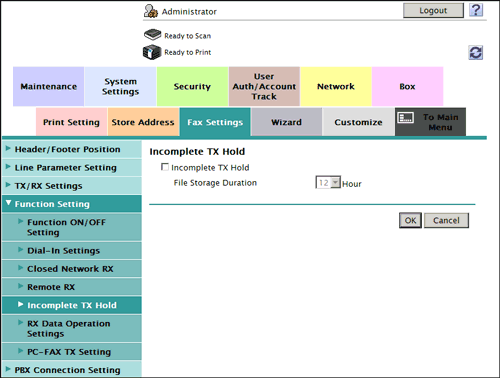Click the Header/Footer Position label
This screenshot has width=500, height=378.
[x=67, y=149]
